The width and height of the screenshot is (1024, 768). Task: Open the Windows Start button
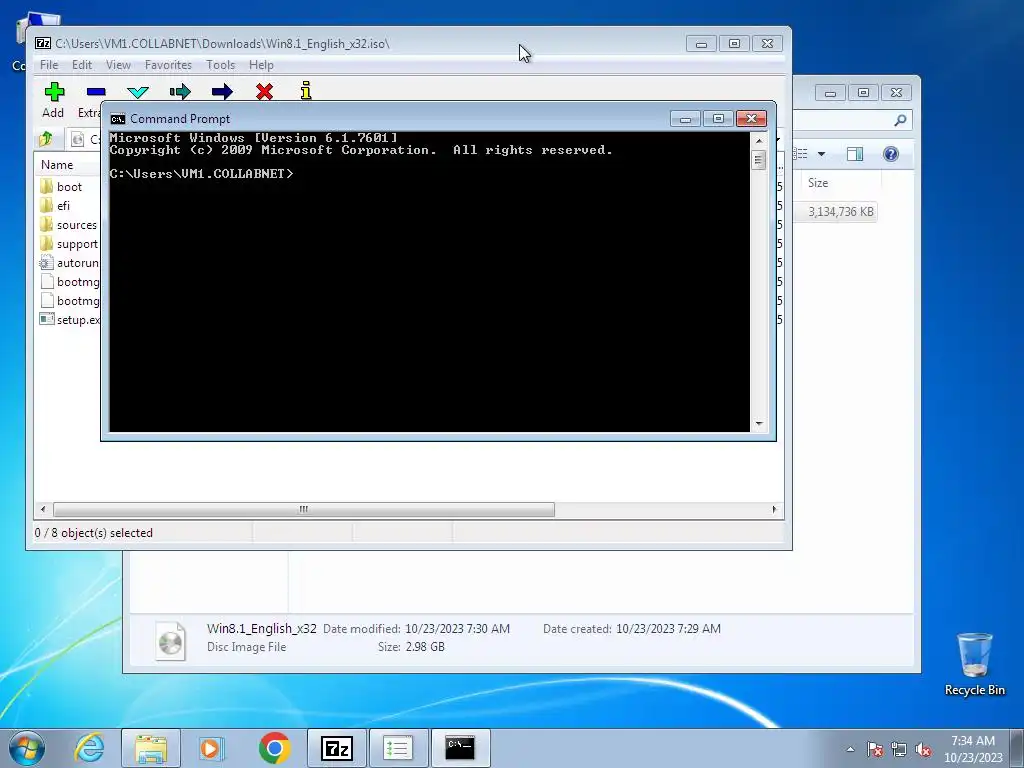27,748
